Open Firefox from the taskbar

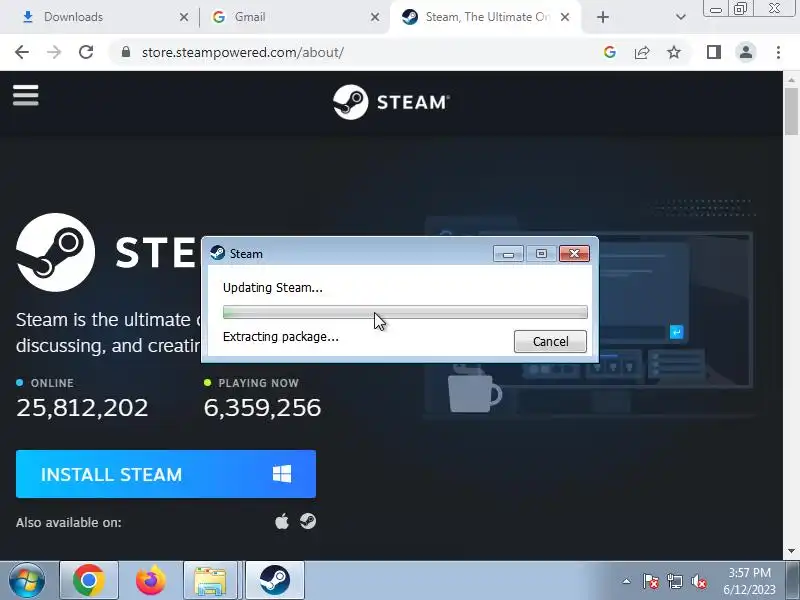(151, 580)
